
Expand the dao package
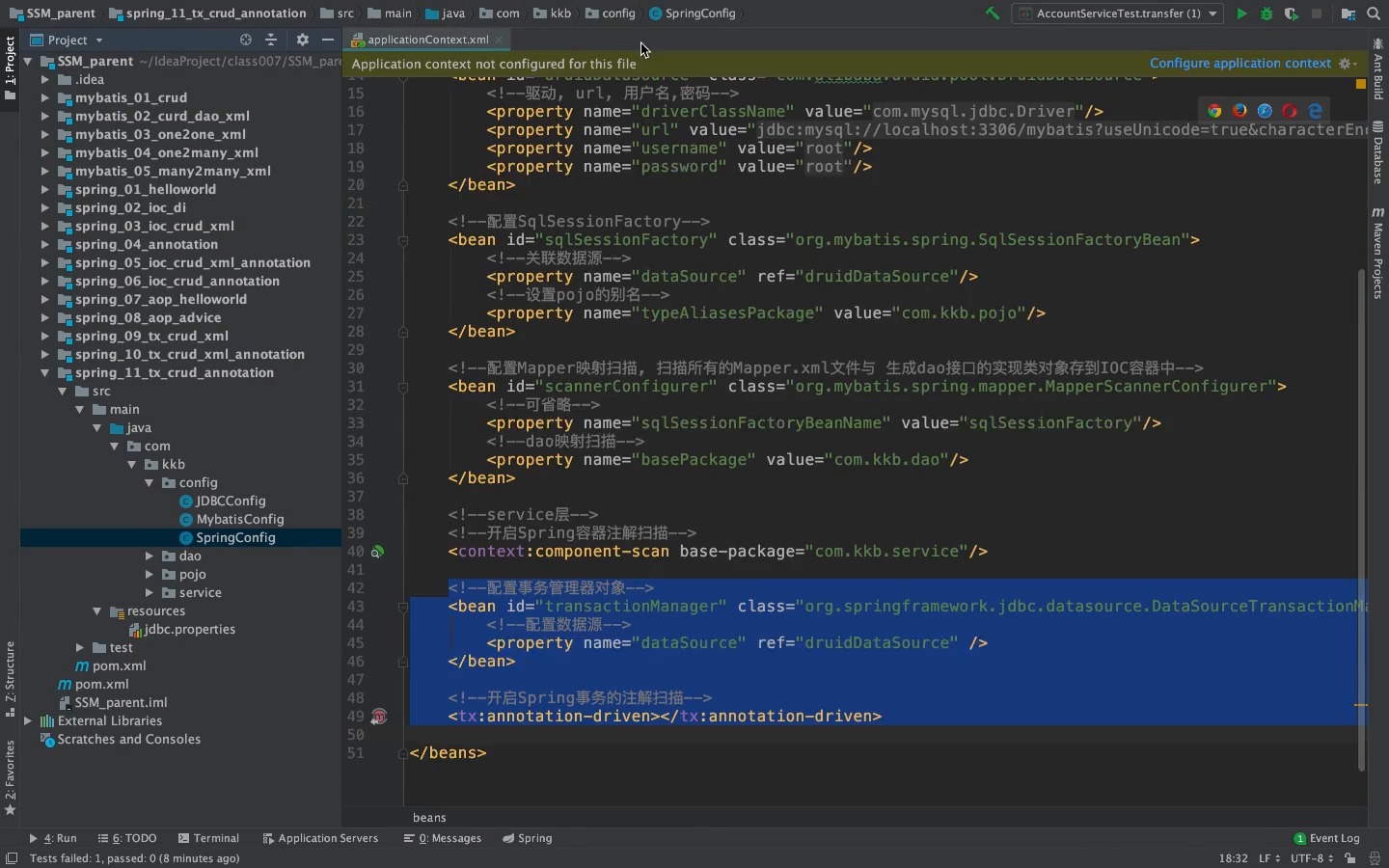[149, 556]
